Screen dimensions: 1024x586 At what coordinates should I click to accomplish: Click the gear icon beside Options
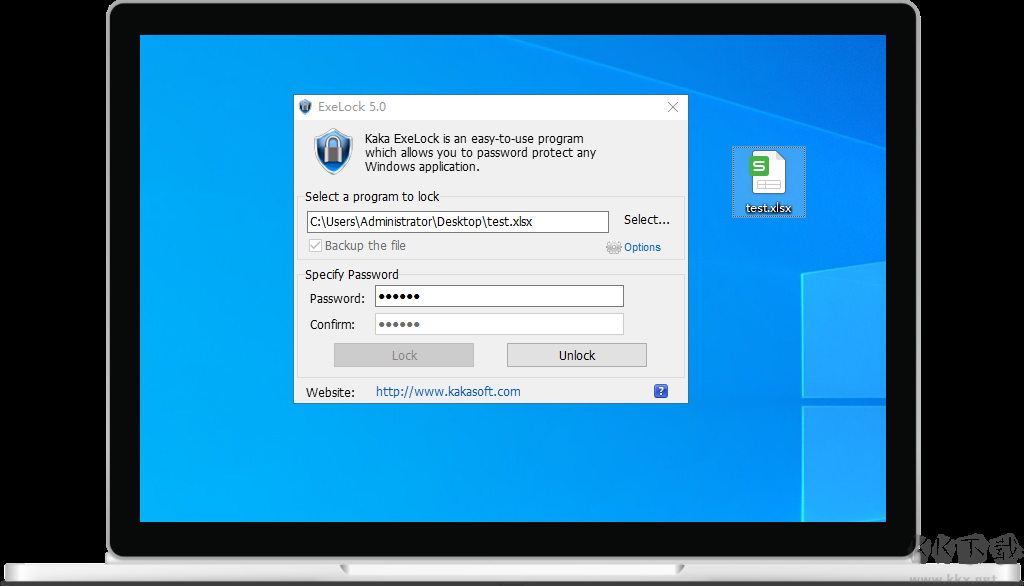(x=613, y=247)
